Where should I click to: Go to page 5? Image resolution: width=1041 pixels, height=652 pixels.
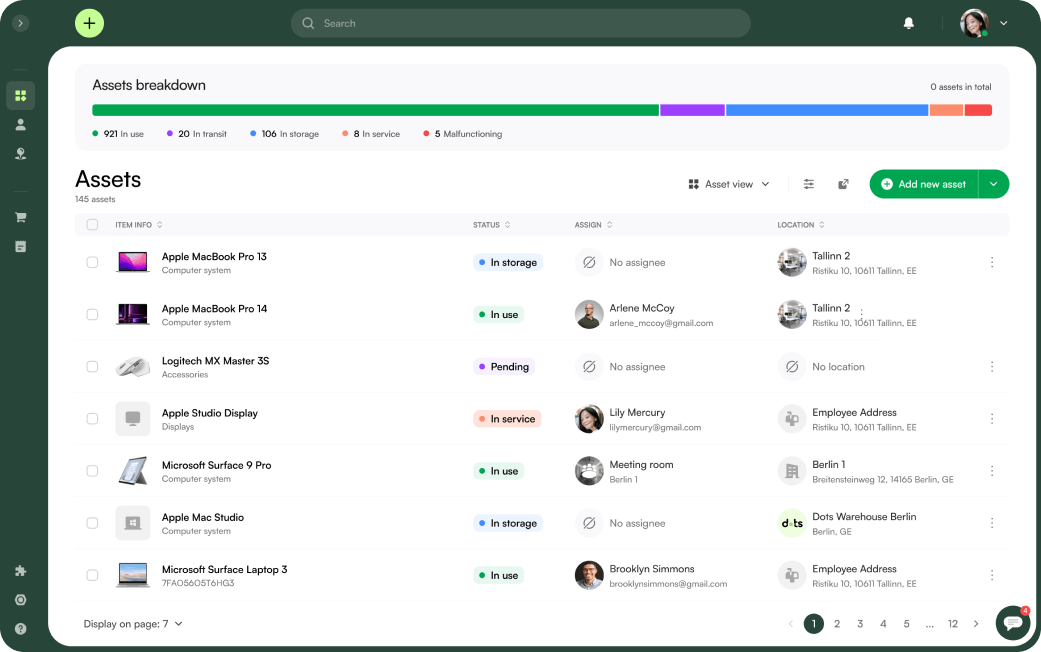[906, 623]
